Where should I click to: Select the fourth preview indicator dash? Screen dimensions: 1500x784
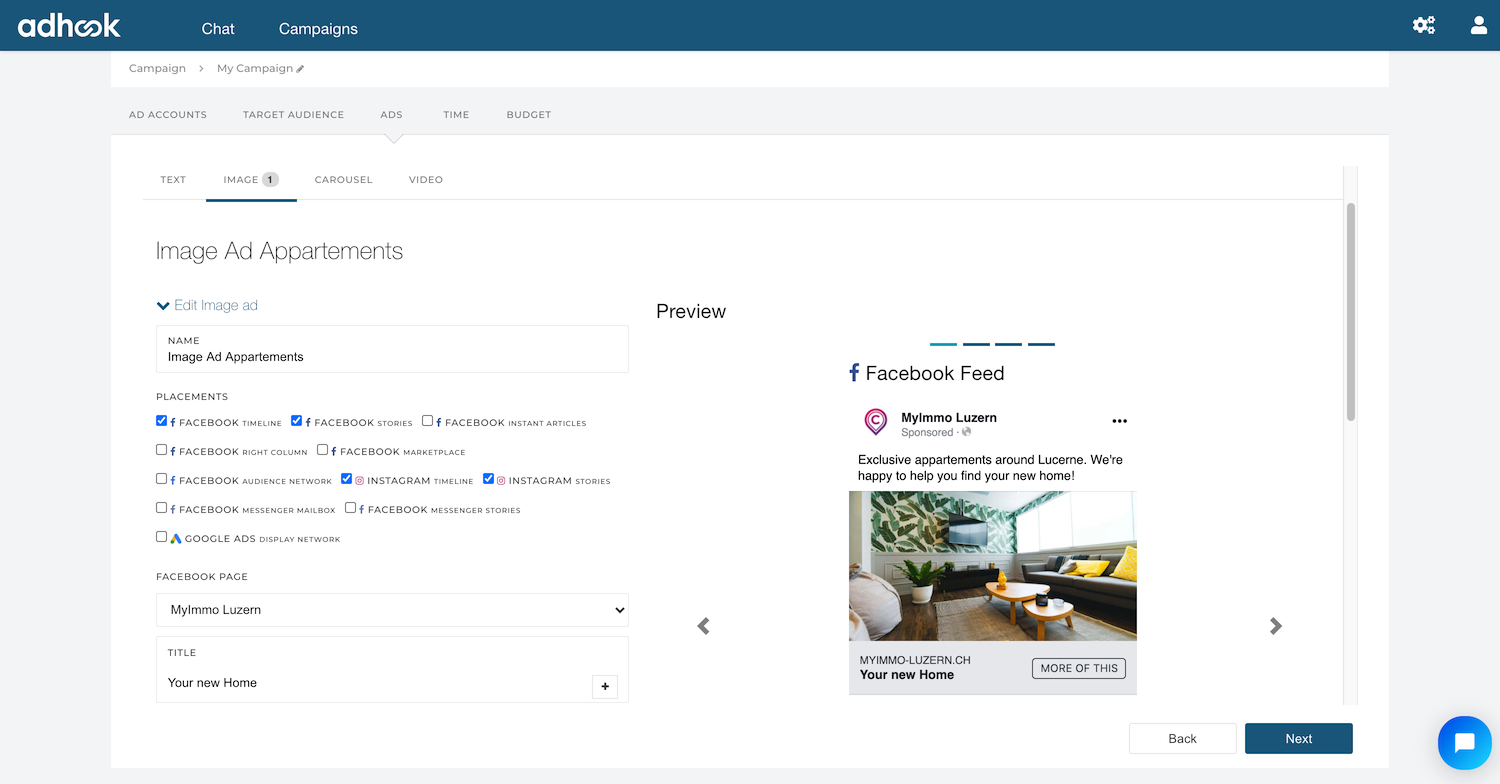tap(1041, 344)
